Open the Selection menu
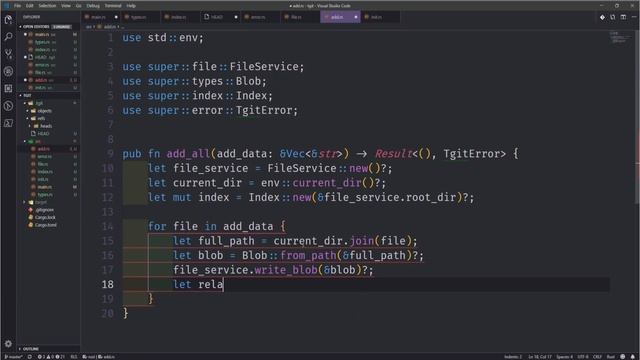640x360 pixels. tap(47, 6)
